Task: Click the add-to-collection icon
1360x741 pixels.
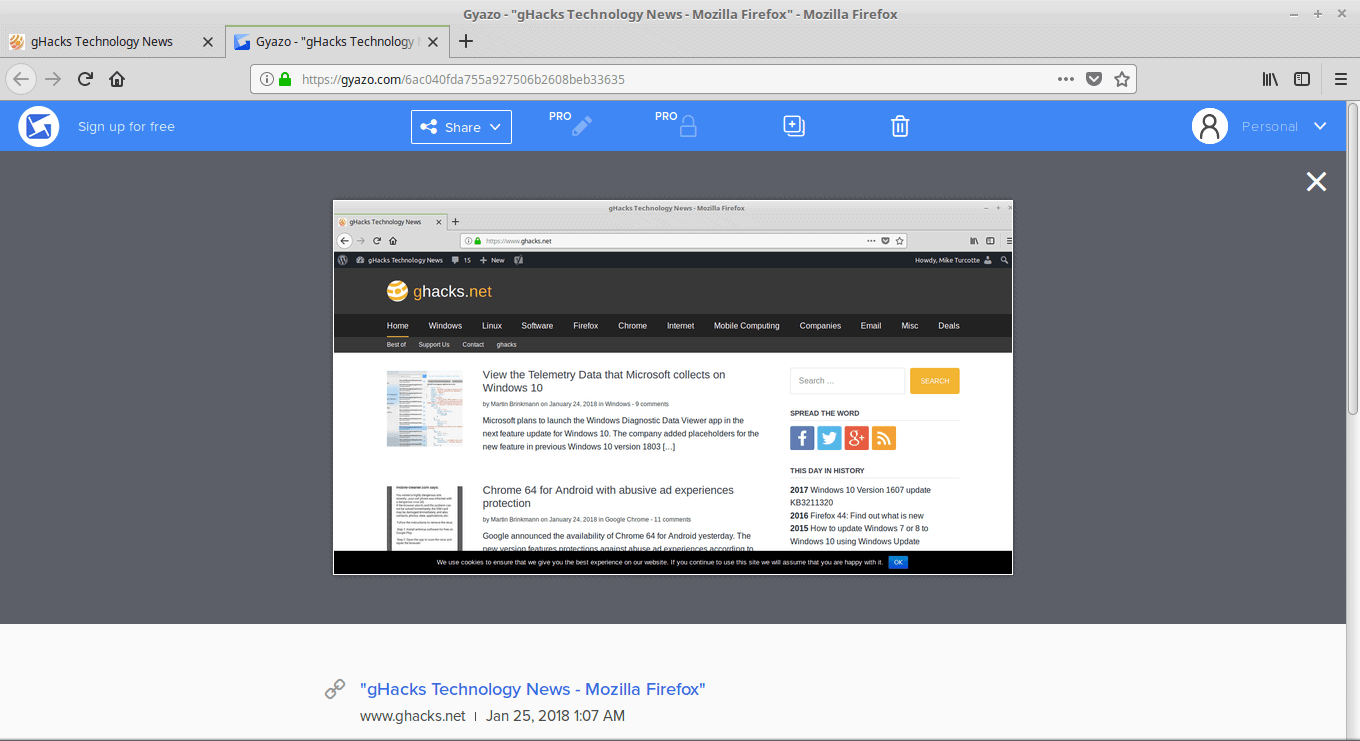Action: click(x=794, y=126)
